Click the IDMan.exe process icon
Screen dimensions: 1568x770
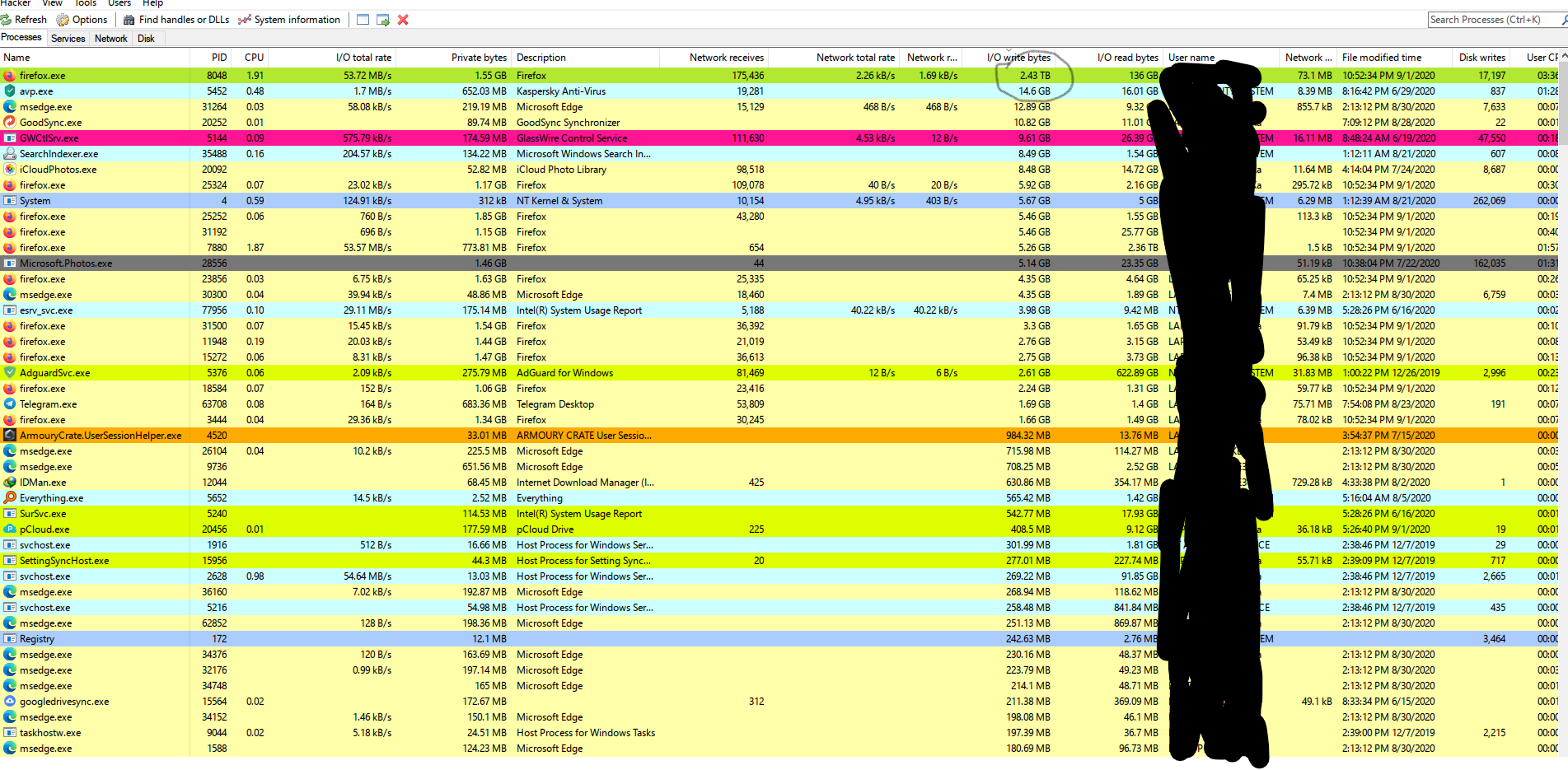click(10, 483)
